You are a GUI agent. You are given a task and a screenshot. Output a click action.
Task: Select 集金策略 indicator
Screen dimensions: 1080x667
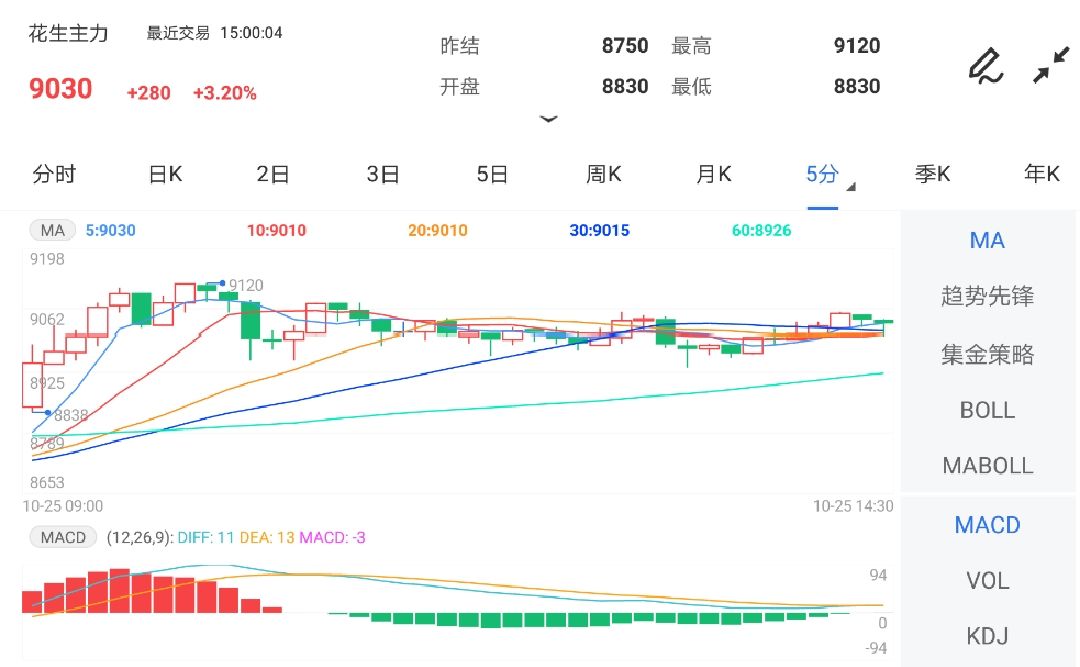pos(987,355)
